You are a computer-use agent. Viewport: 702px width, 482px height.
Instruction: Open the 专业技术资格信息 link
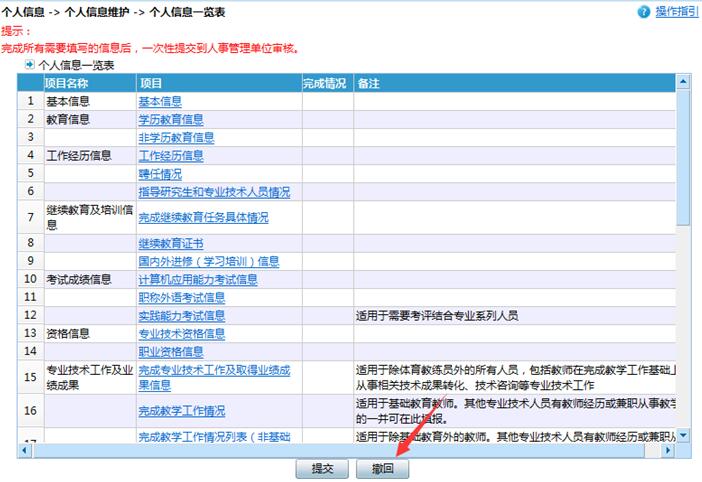[181, 333]
